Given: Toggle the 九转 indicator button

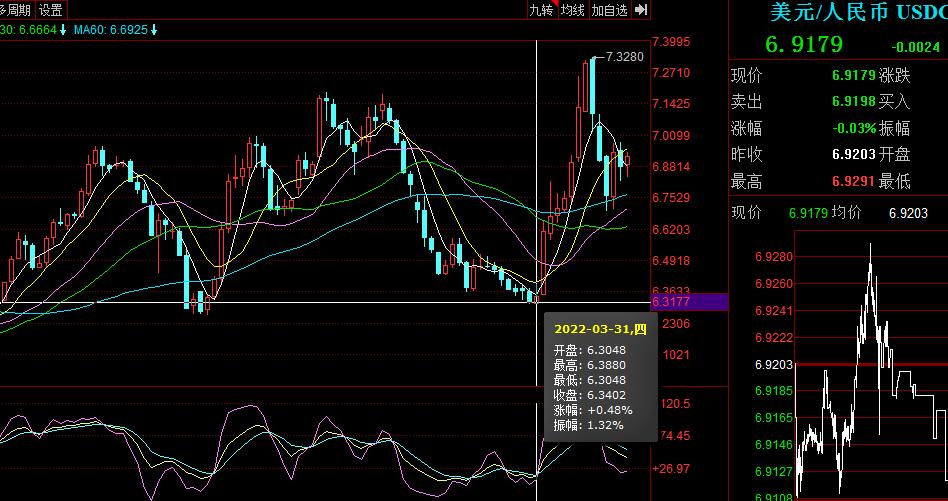Looking at the screenshot, I should coord(541,10).
